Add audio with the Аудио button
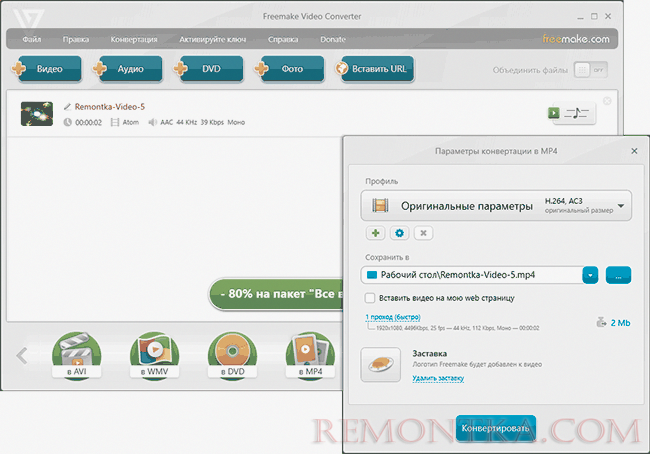The width and height of the screenshot is (650, 454). point(130,69)
